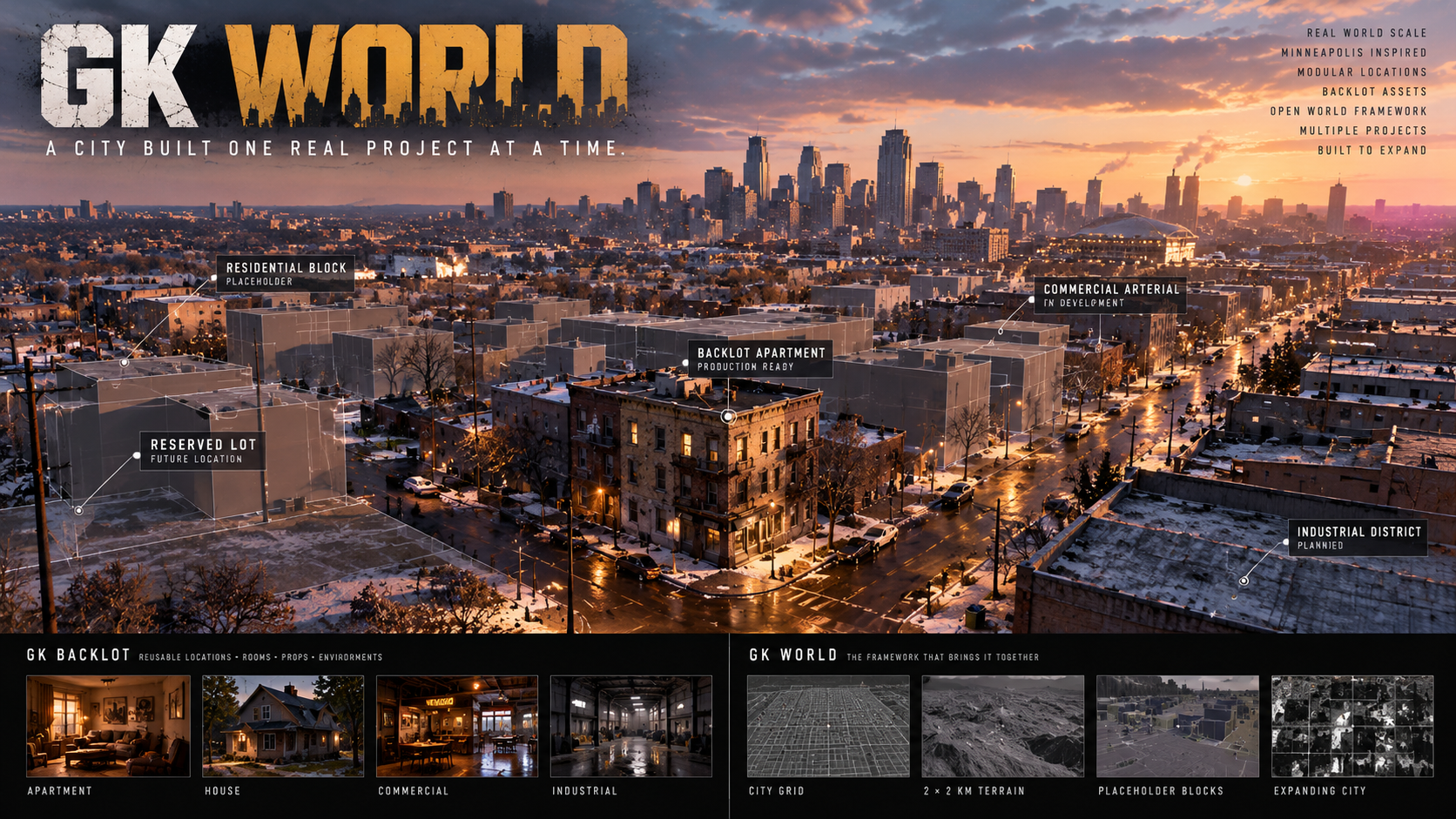The image size is (1456, 819).
Task: Click the Reserved Lot future location label
Action: coord(203,451)
